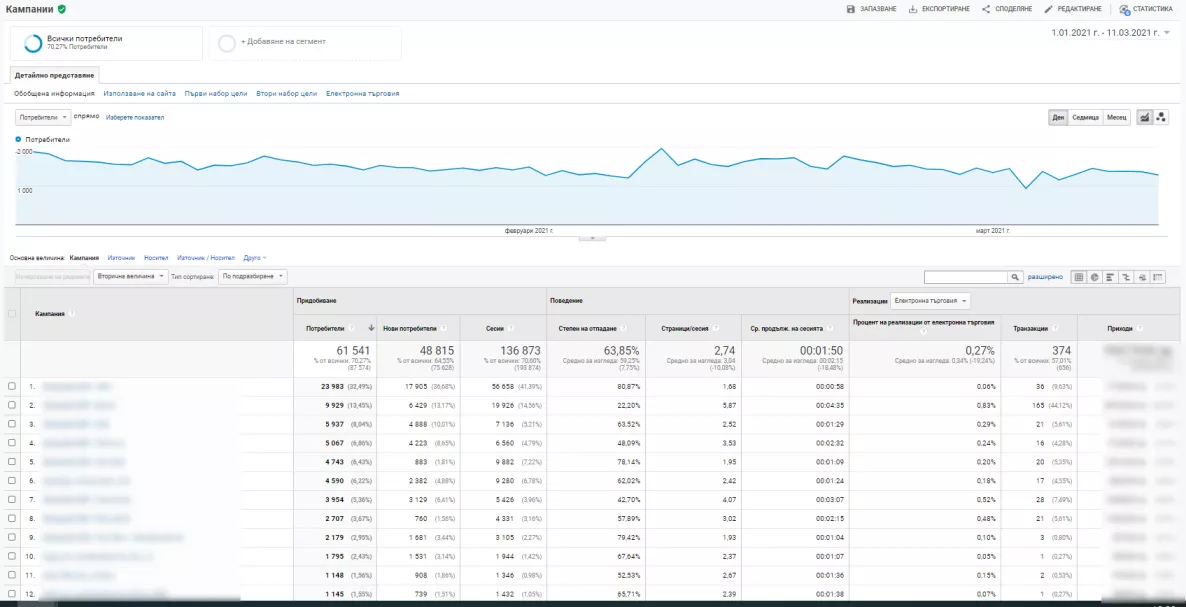Viewport: 1186px width, 607px height.
Task: Open the motion chart bubble icon
Action: [1161, 117]
